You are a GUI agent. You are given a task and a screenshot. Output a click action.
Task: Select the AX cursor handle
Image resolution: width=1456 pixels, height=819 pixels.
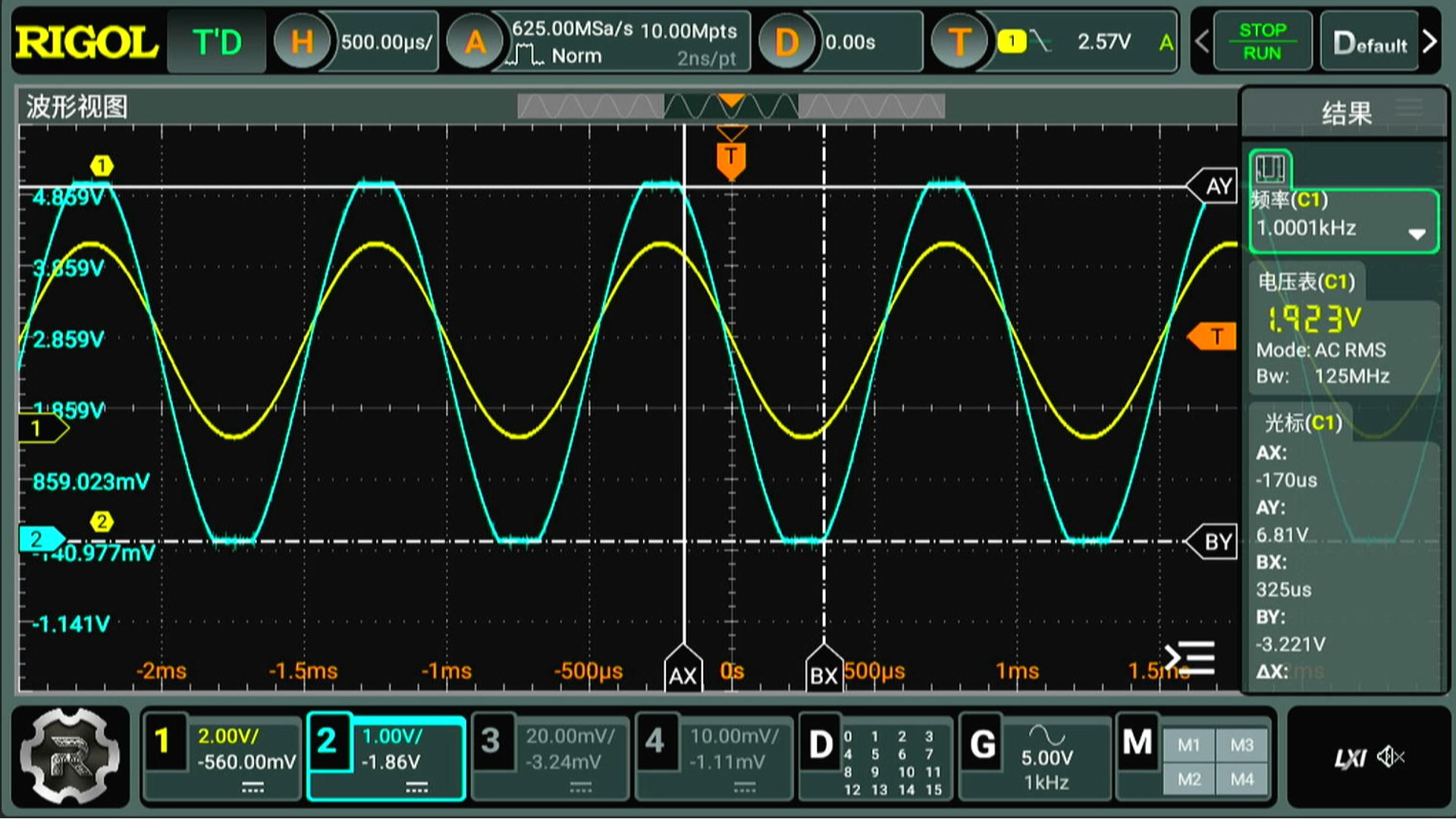coord(682,671)
